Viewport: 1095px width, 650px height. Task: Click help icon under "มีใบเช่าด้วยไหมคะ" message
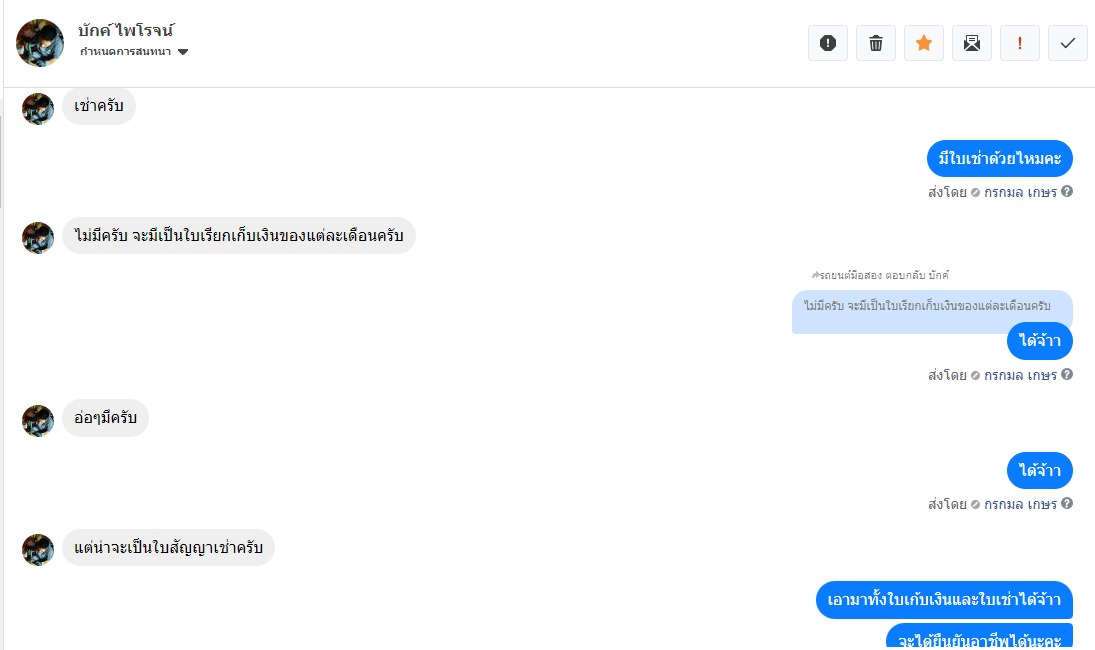tap(1067, 192)
